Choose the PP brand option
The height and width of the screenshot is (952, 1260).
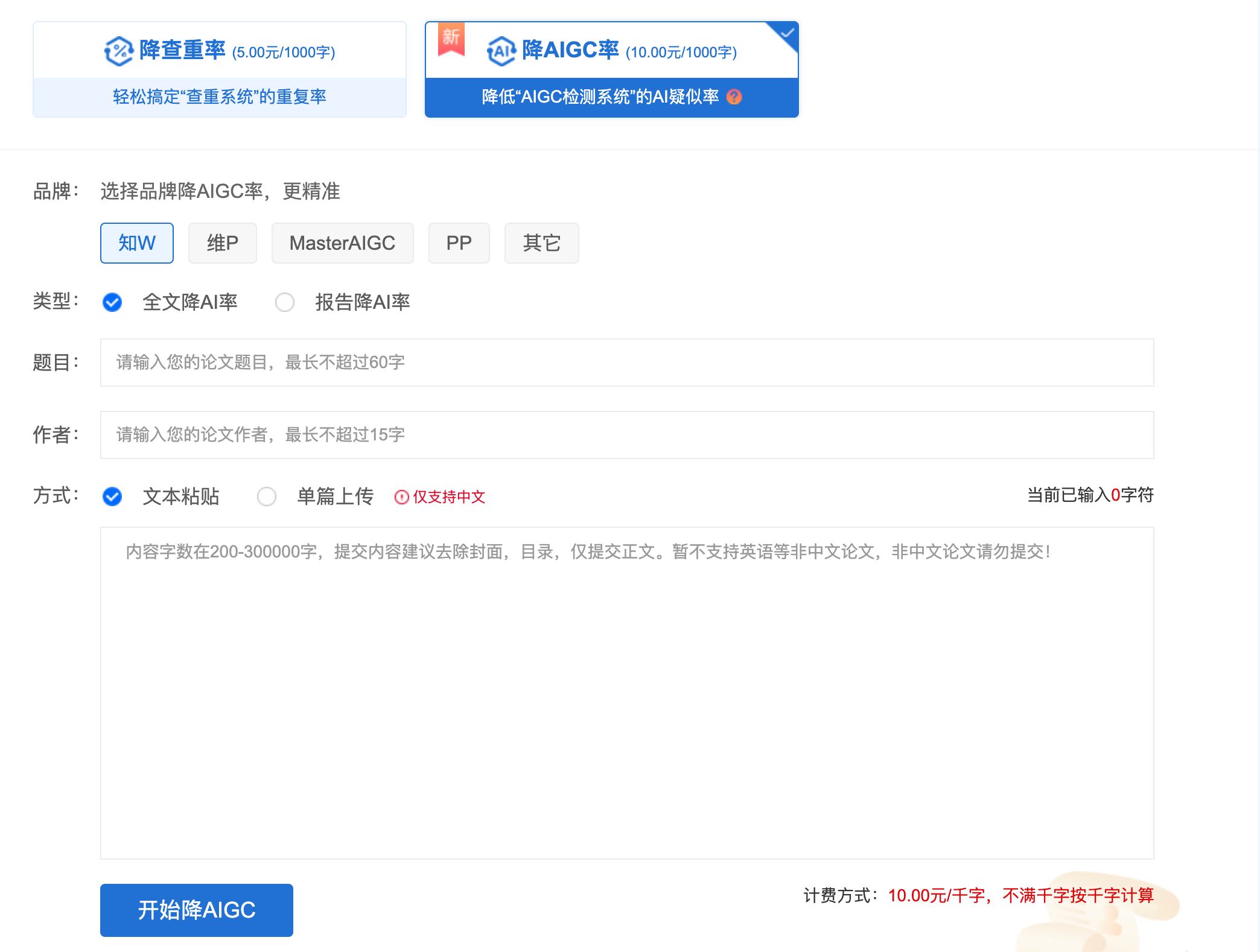click(459, 243)
